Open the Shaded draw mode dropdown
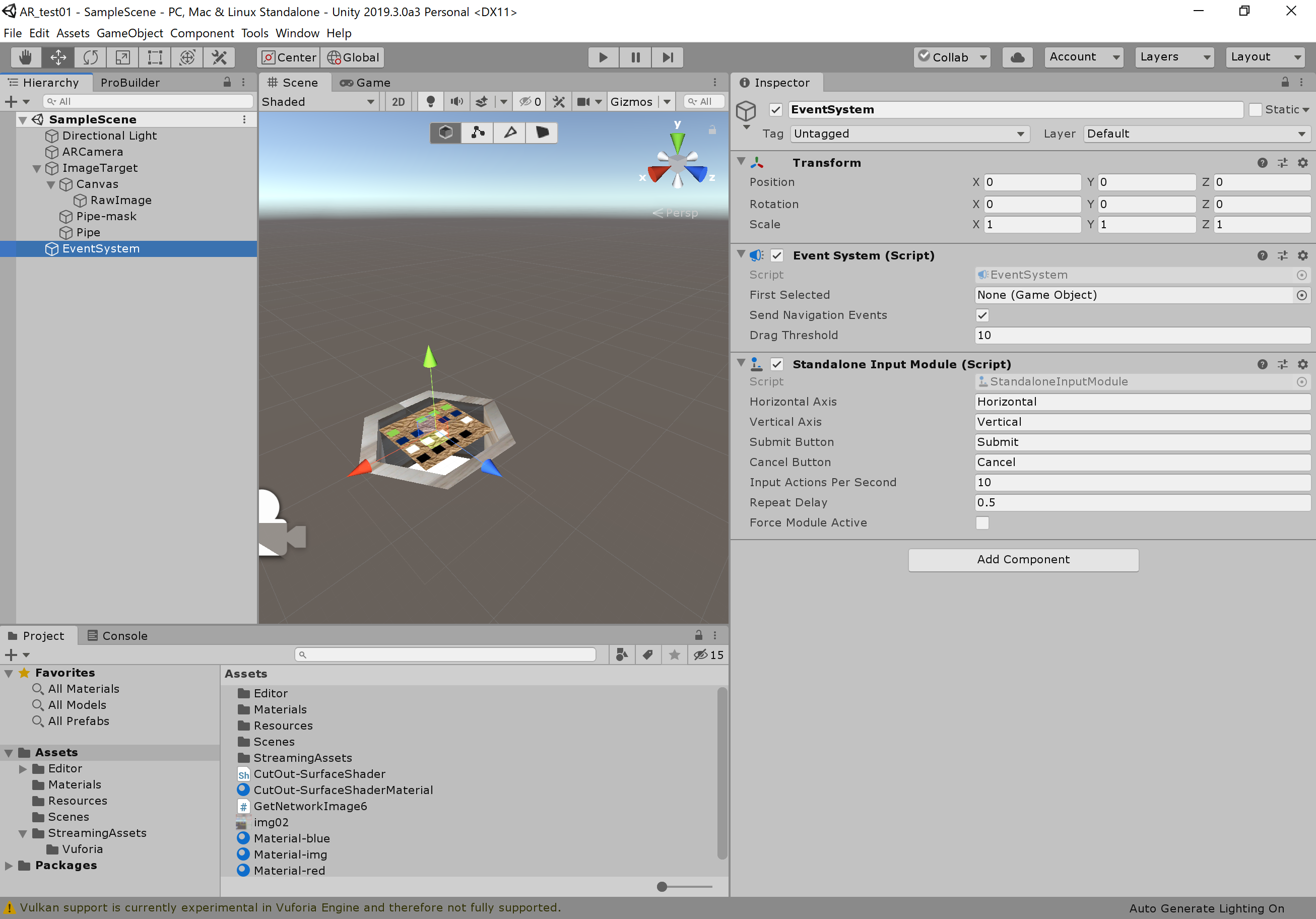Image resolution: width=1316 pixels, height=919 pixels. (x=317, y=101)
